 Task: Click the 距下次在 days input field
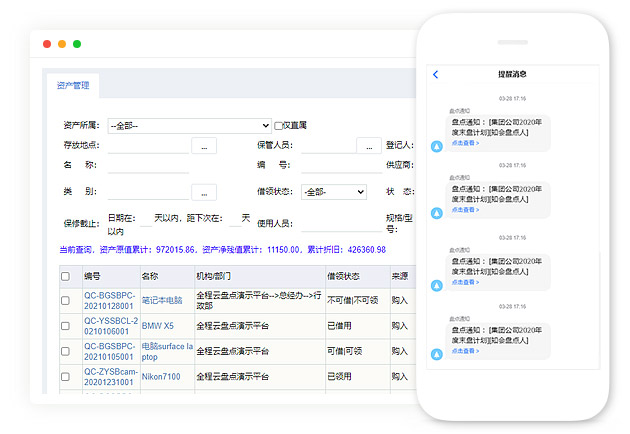coord(235,219)
